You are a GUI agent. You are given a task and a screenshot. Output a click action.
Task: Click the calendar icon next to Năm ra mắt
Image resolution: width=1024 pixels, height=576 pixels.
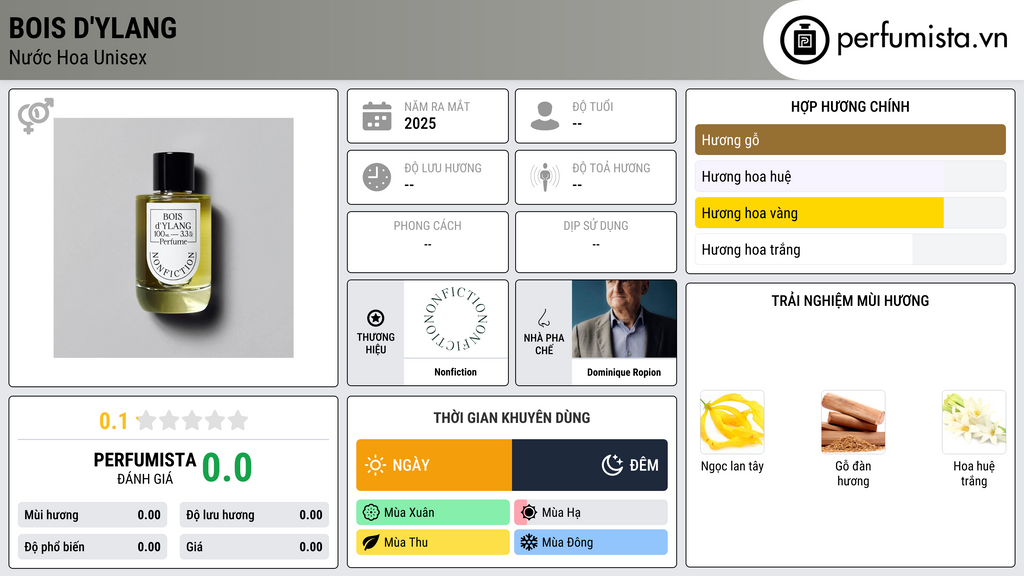coord(377,116)
